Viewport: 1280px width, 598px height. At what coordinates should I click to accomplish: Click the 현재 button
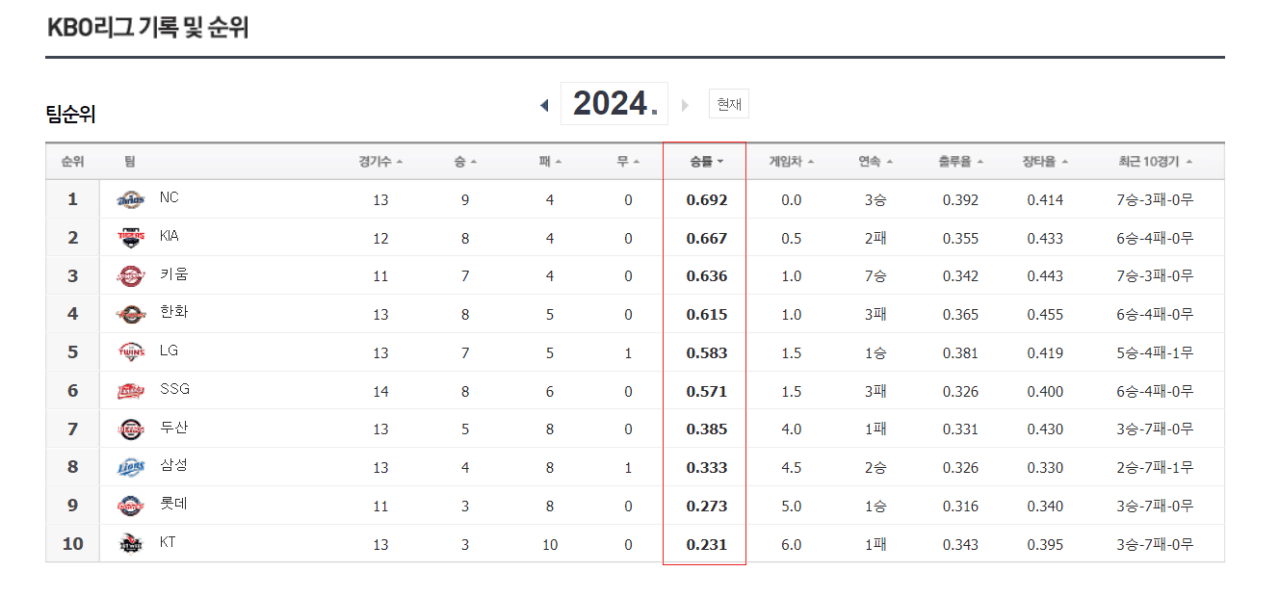729,104
